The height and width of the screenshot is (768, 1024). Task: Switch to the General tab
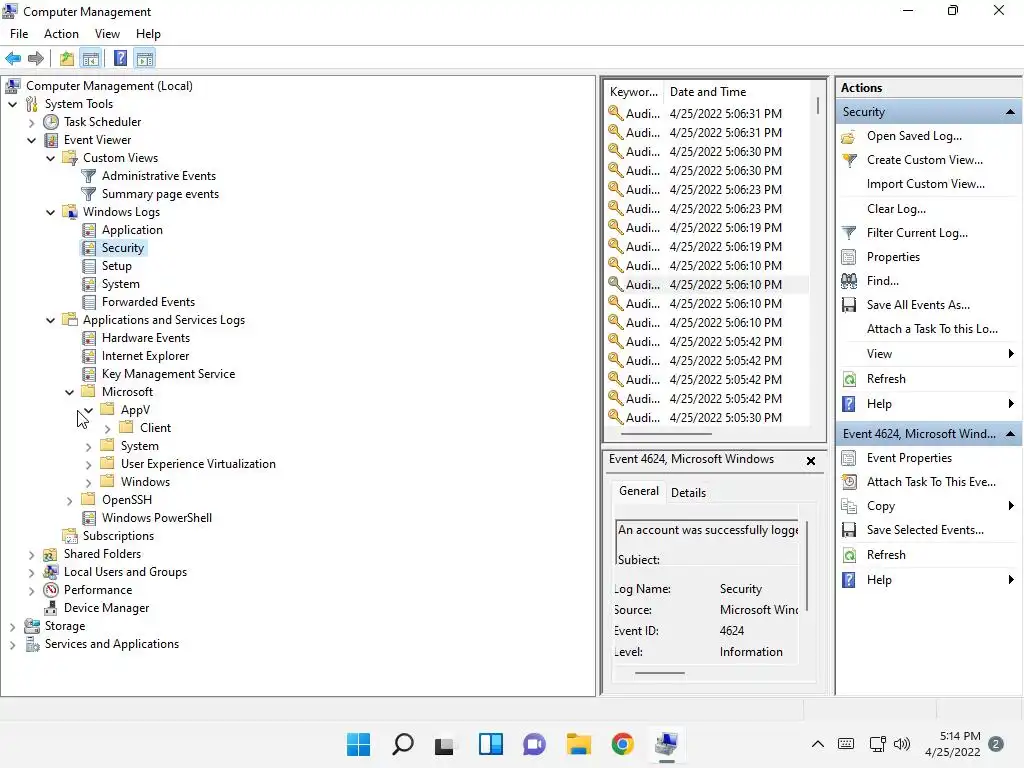(x=639, y=491)
